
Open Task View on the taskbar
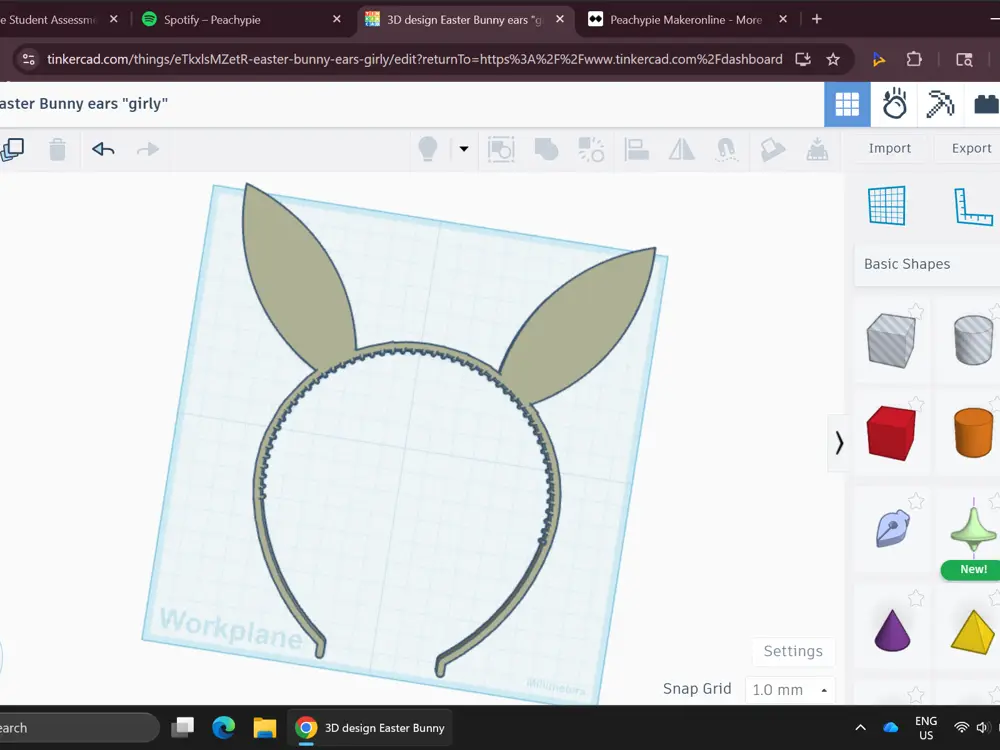point(183,728)
